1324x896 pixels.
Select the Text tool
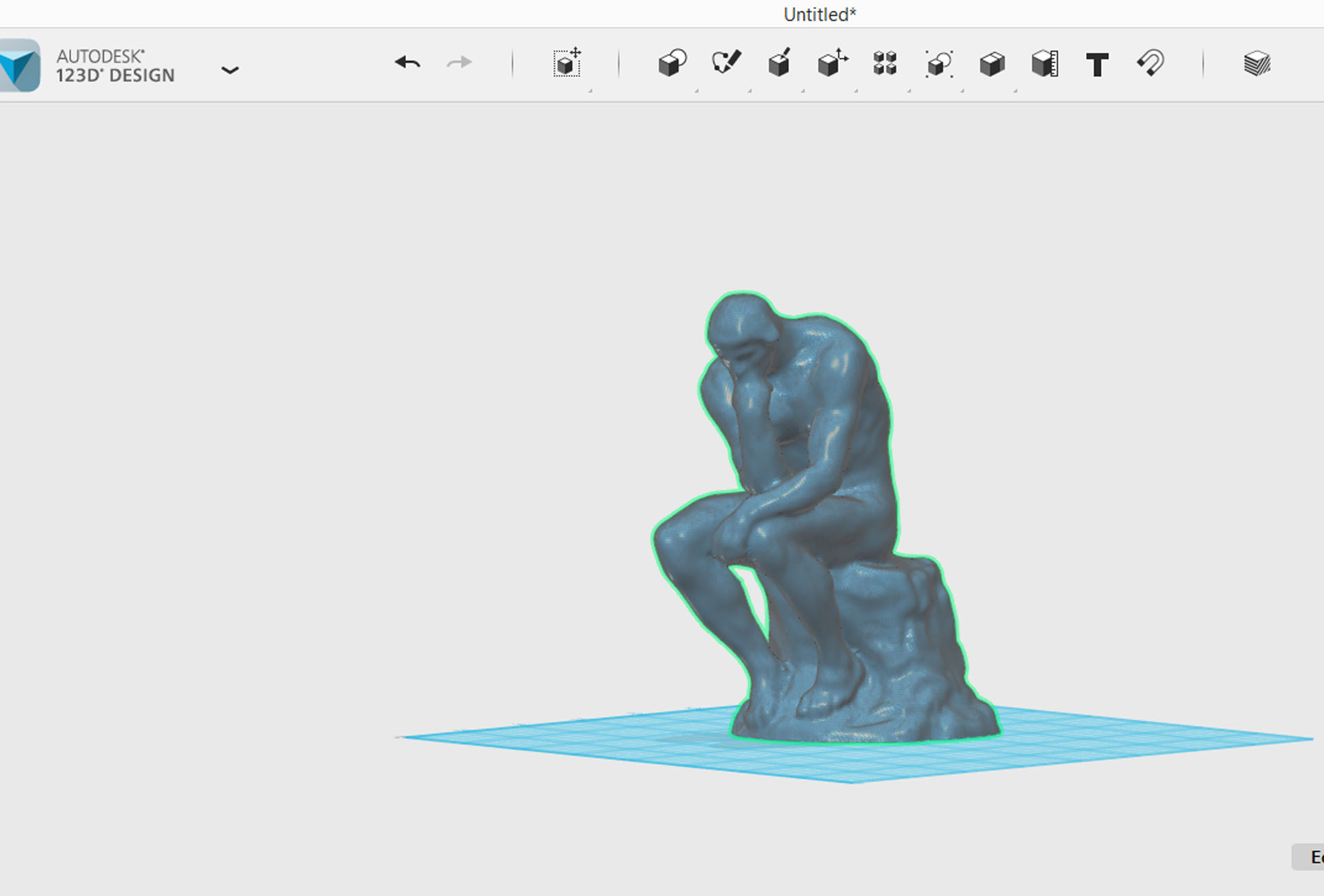coord(1097,65)
